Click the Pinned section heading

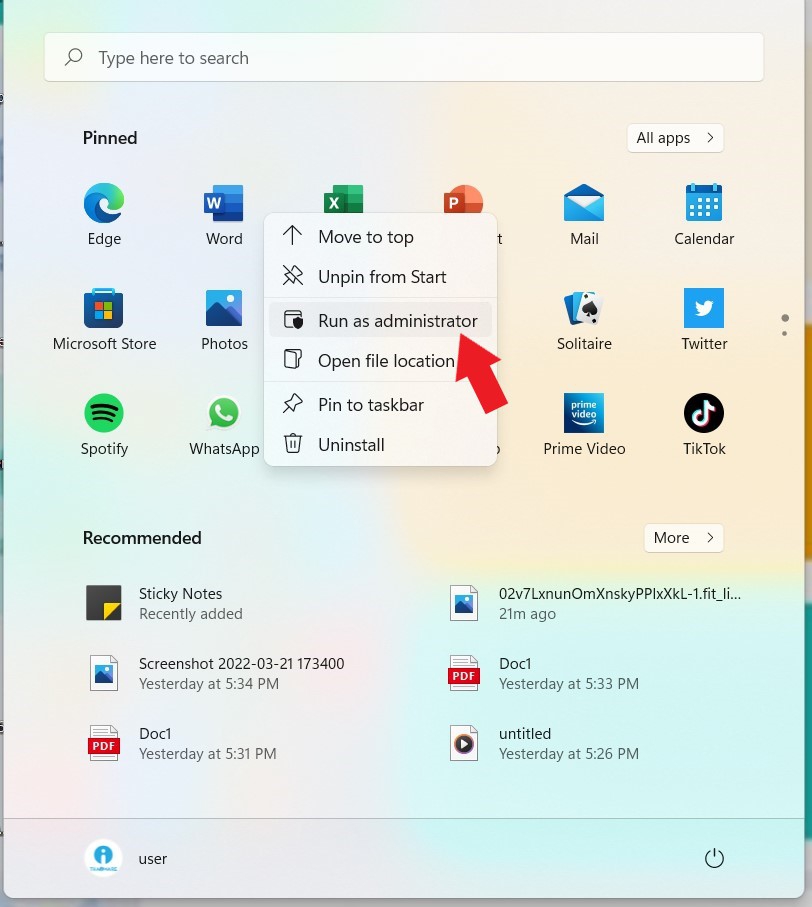click(x=110, y=138)
